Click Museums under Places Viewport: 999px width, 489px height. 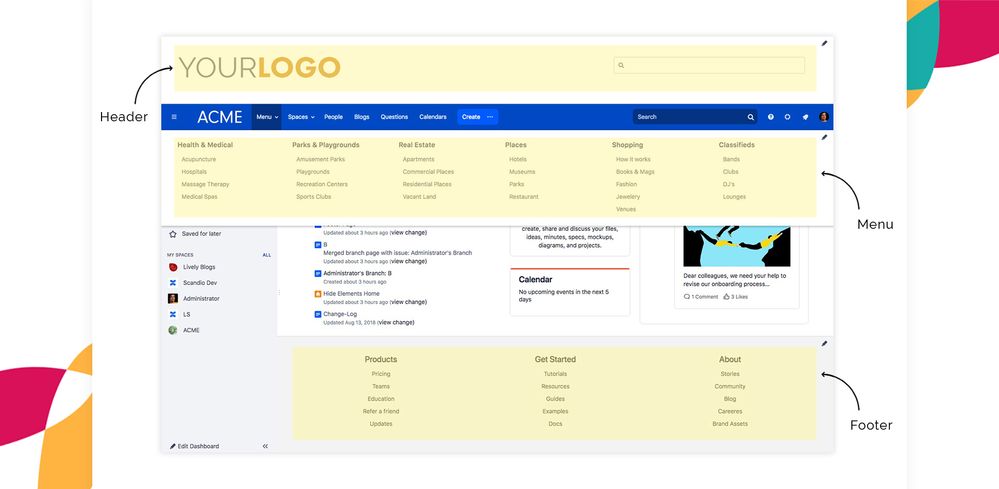[522, 172]
